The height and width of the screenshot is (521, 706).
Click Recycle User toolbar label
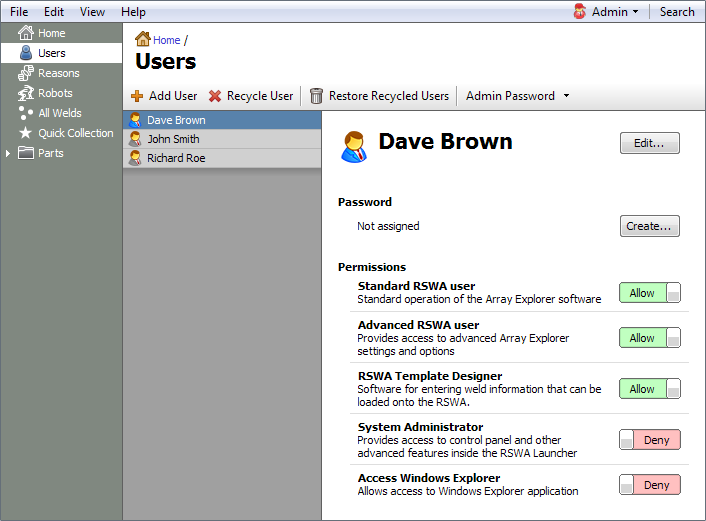260,96
